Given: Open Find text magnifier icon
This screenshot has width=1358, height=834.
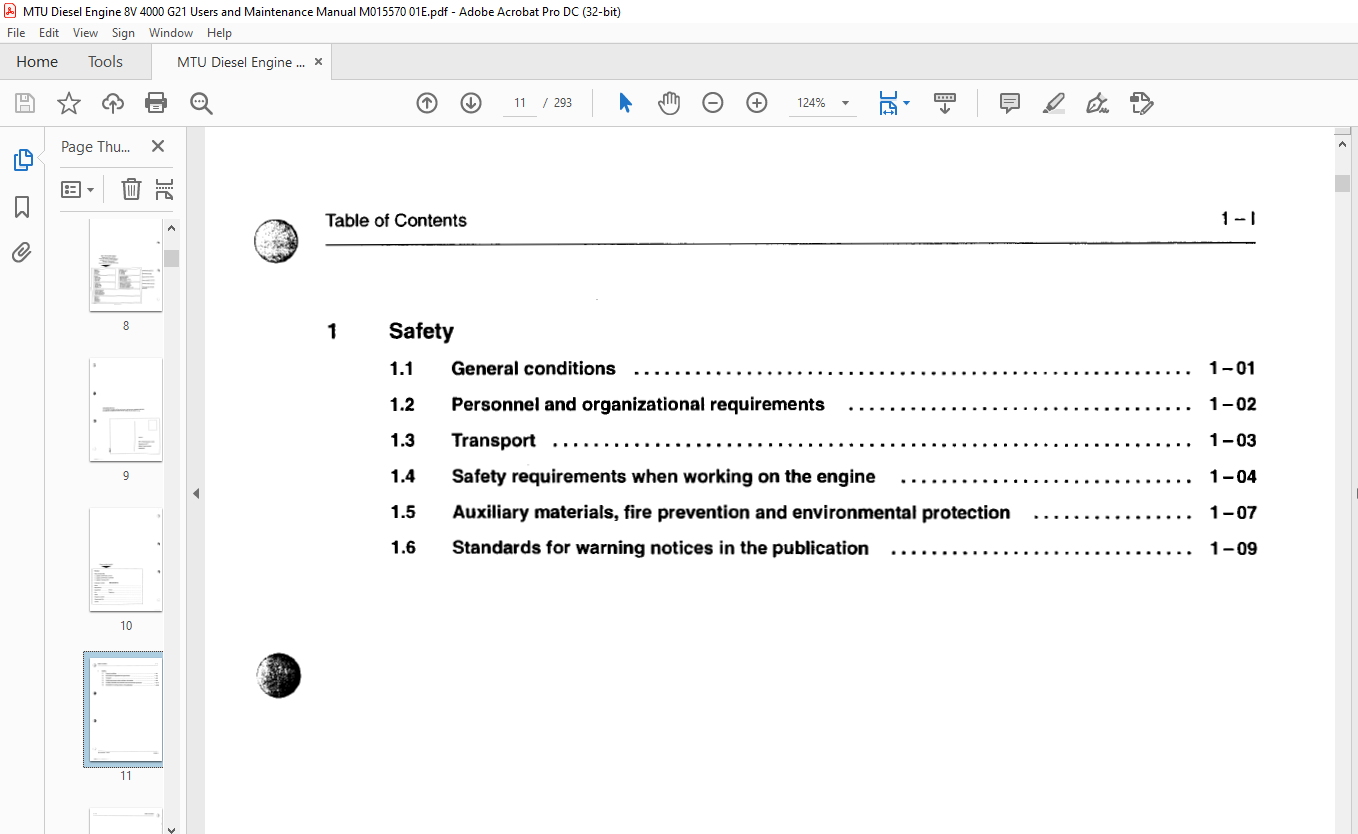Looking at the screenshot, I should 201,103.
